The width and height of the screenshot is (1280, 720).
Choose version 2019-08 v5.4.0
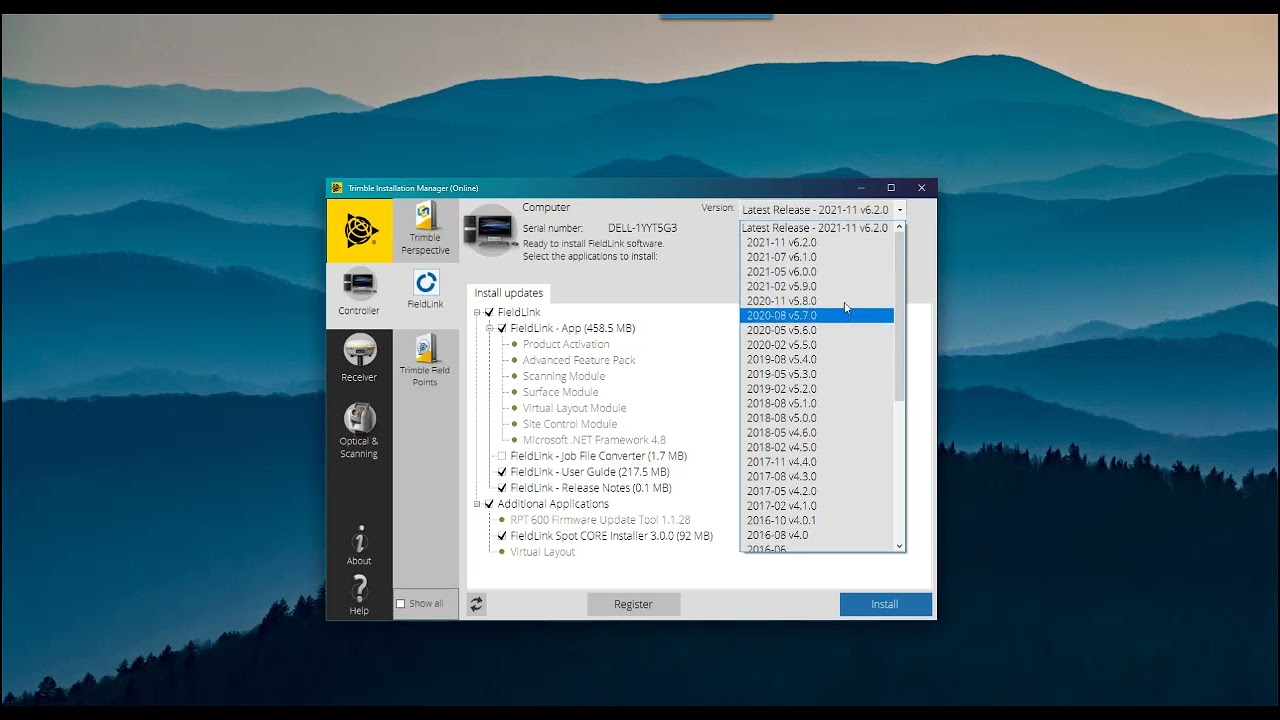(816, 360)
